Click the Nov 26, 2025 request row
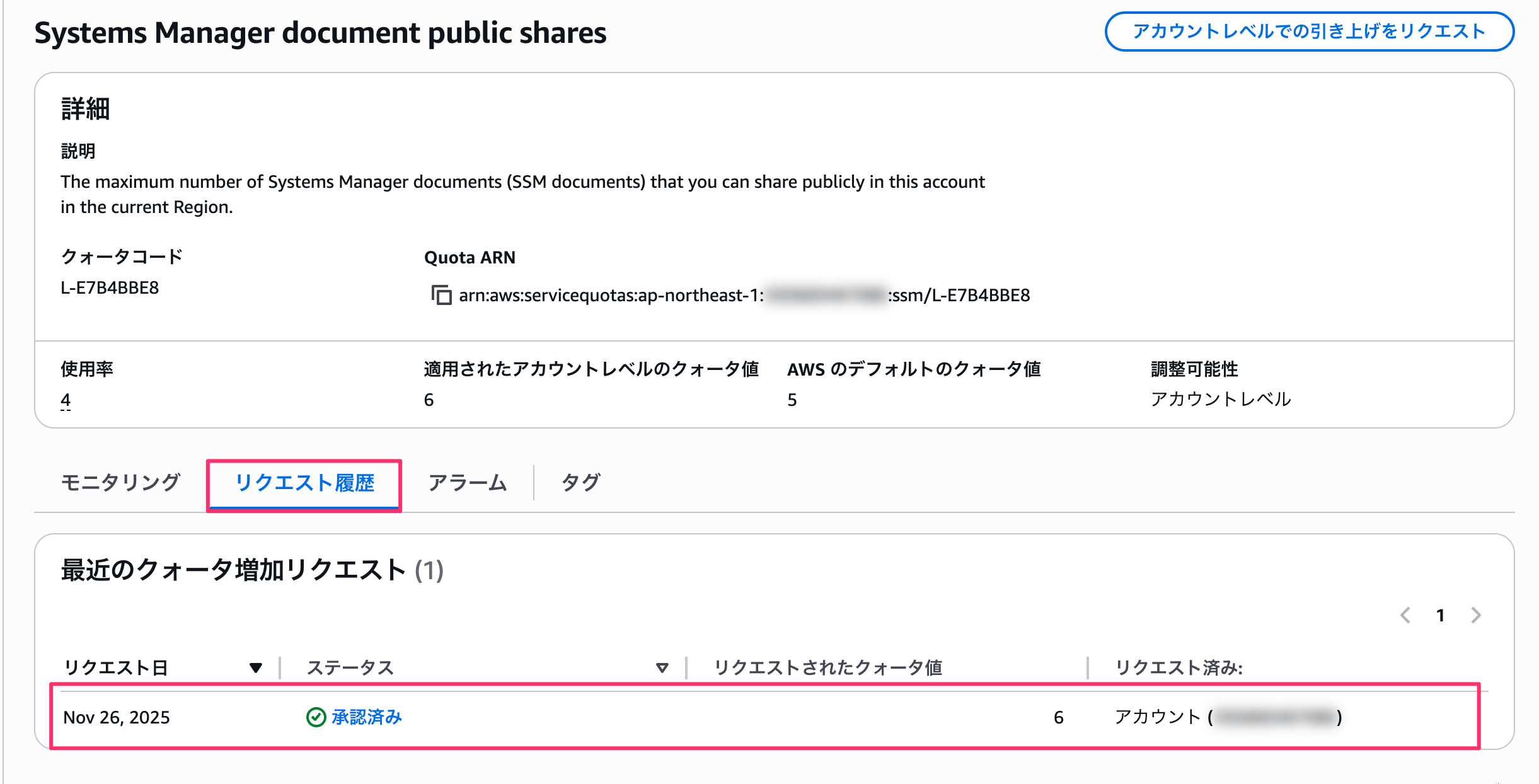This screenshot has width=1539, height=784. 117,717
